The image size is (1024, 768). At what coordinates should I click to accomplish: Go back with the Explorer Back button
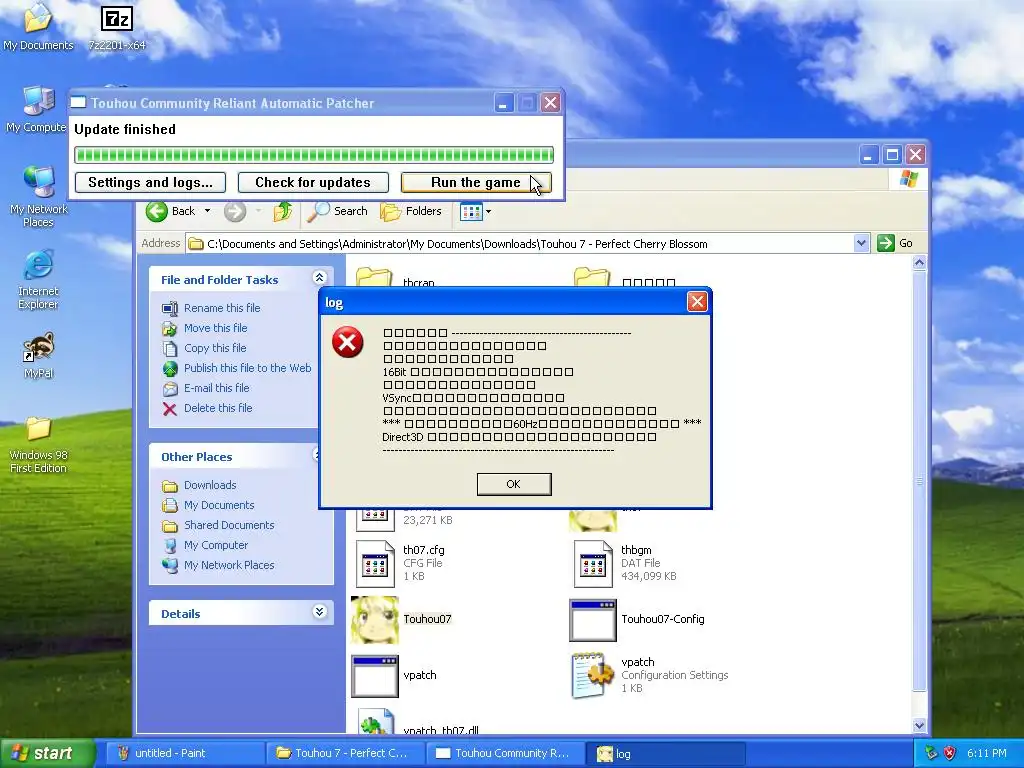[x=171, y=211]
